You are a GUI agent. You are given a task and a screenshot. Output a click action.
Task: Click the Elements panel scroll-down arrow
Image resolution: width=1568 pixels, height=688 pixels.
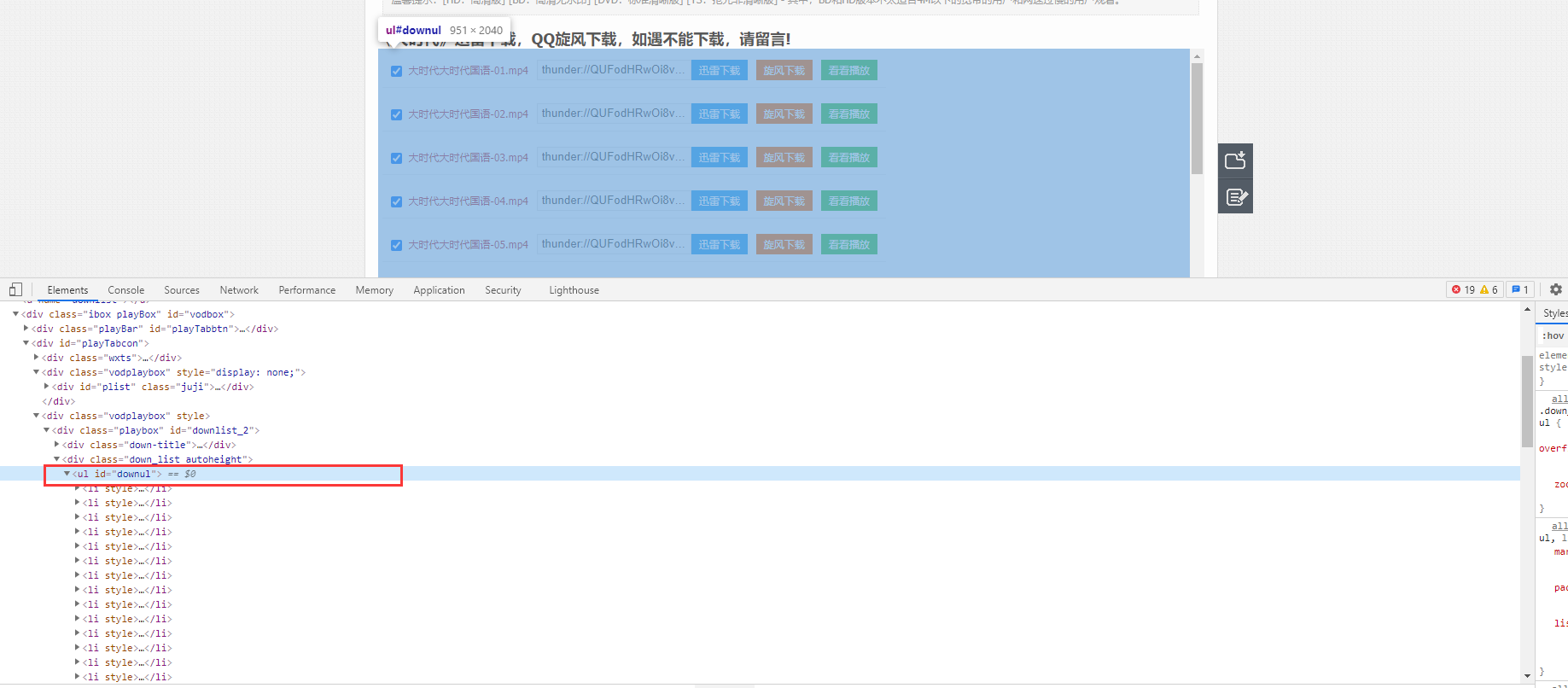[1527, 676]
